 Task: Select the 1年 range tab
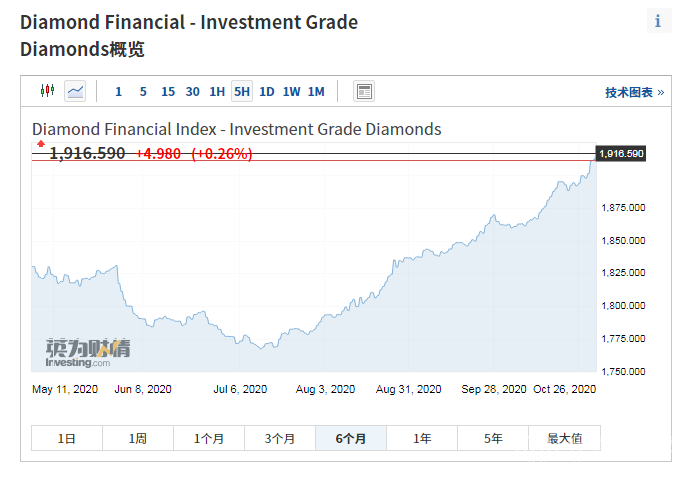422,438
